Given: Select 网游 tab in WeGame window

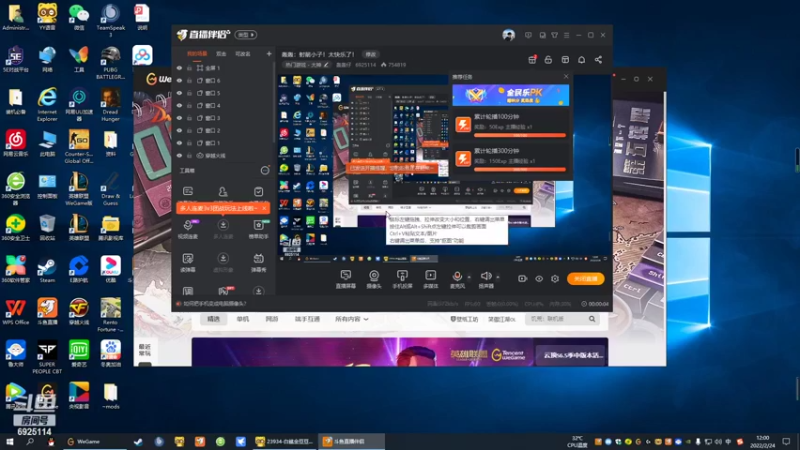Looking at the screenshot, I should pos(272,319).
